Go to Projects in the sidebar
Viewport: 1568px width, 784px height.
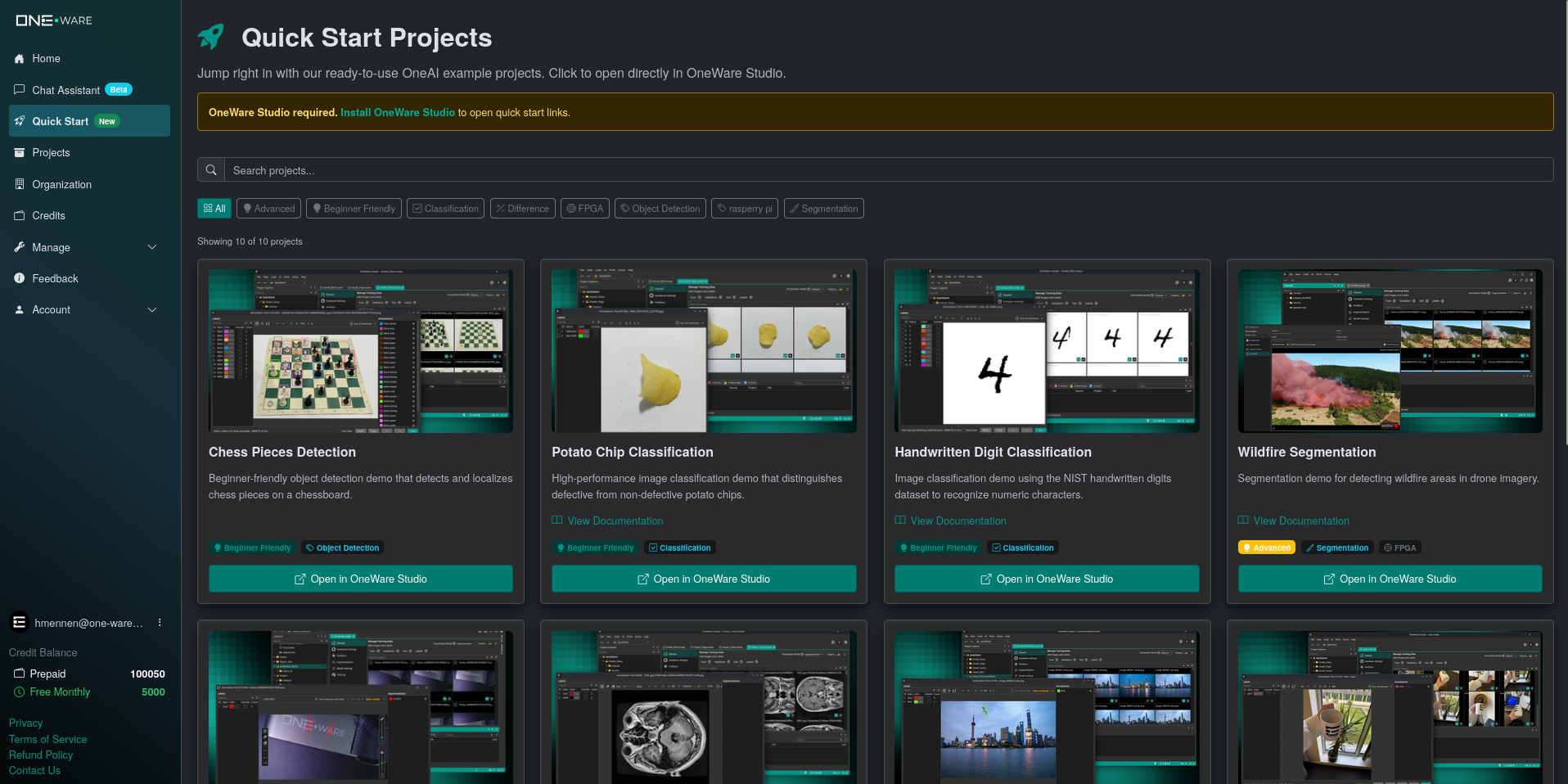pos(51,153)
